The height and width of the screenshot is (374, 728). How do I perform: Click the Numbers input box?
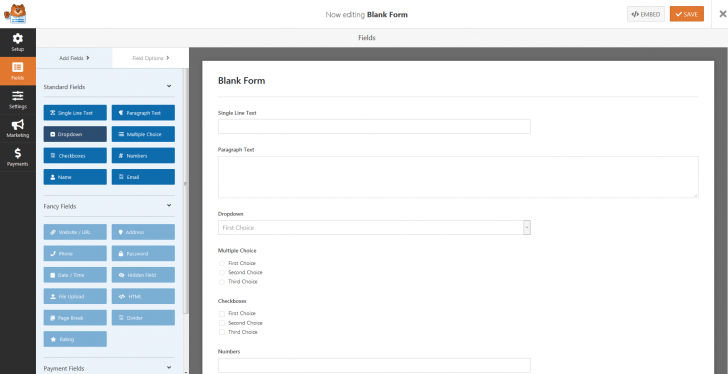pos(374,365)
